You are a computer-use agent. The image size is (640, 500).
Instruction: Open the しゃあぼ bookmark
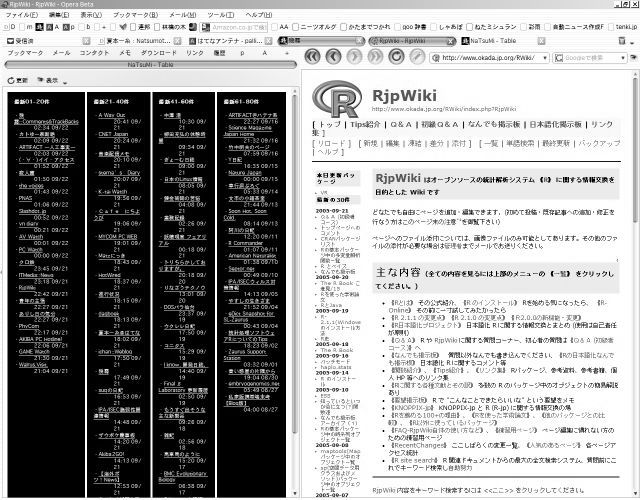click(x=447, y=27)
